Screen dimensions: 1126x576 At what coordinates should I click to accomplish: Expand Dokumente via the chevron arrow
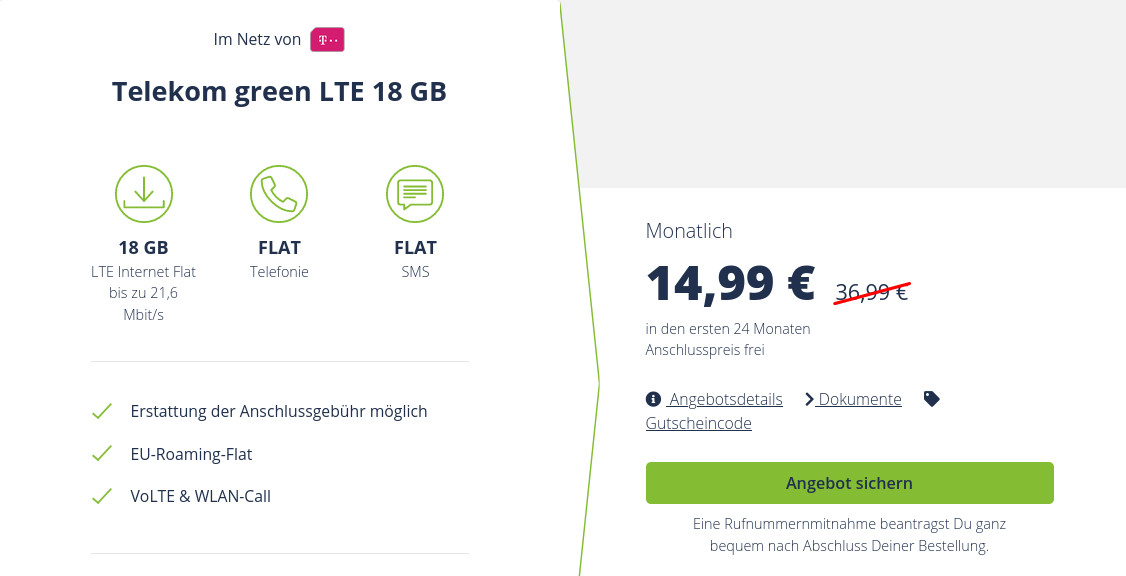[x=809, y=400]
